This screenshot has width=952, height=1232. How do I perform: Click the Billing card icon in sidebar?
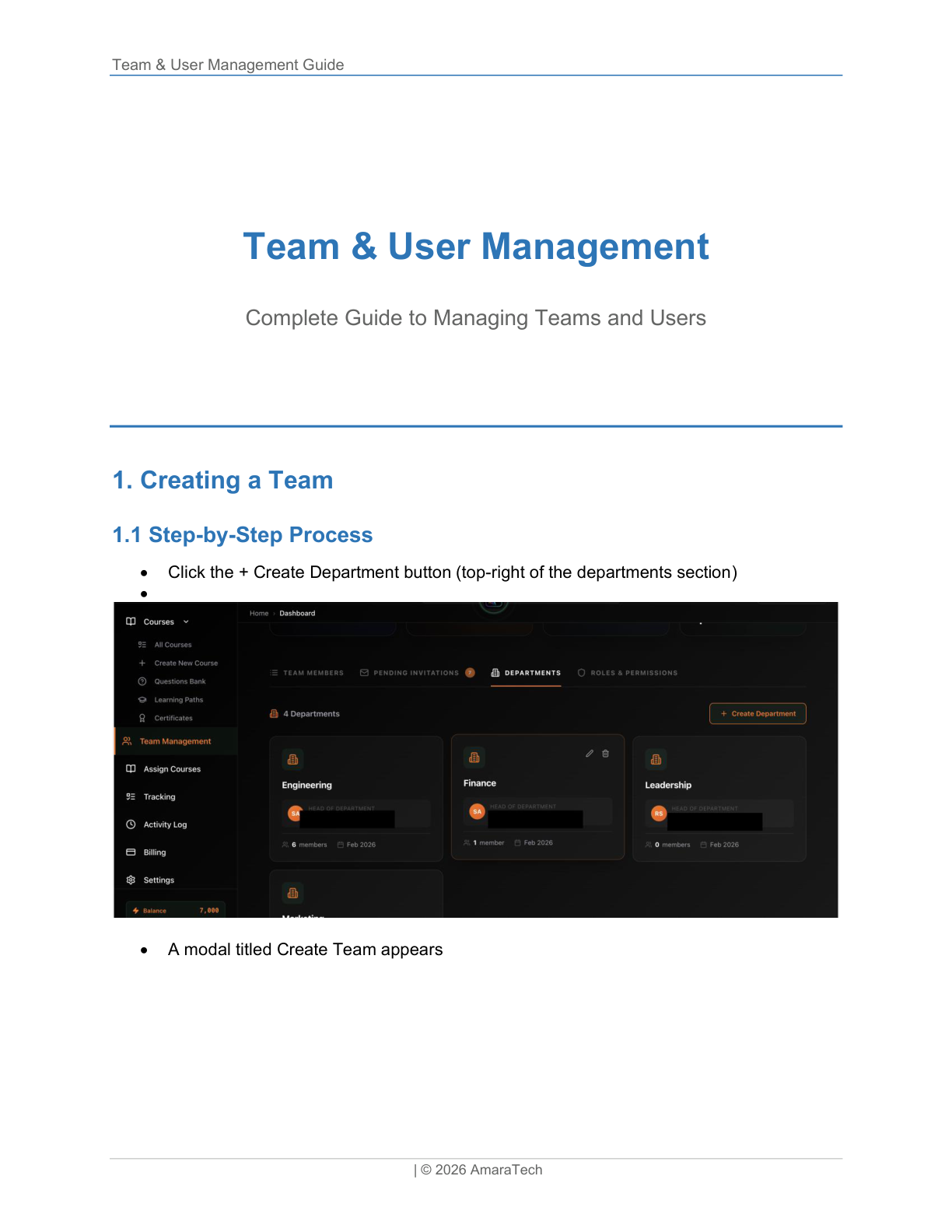[x=131, y=852]
